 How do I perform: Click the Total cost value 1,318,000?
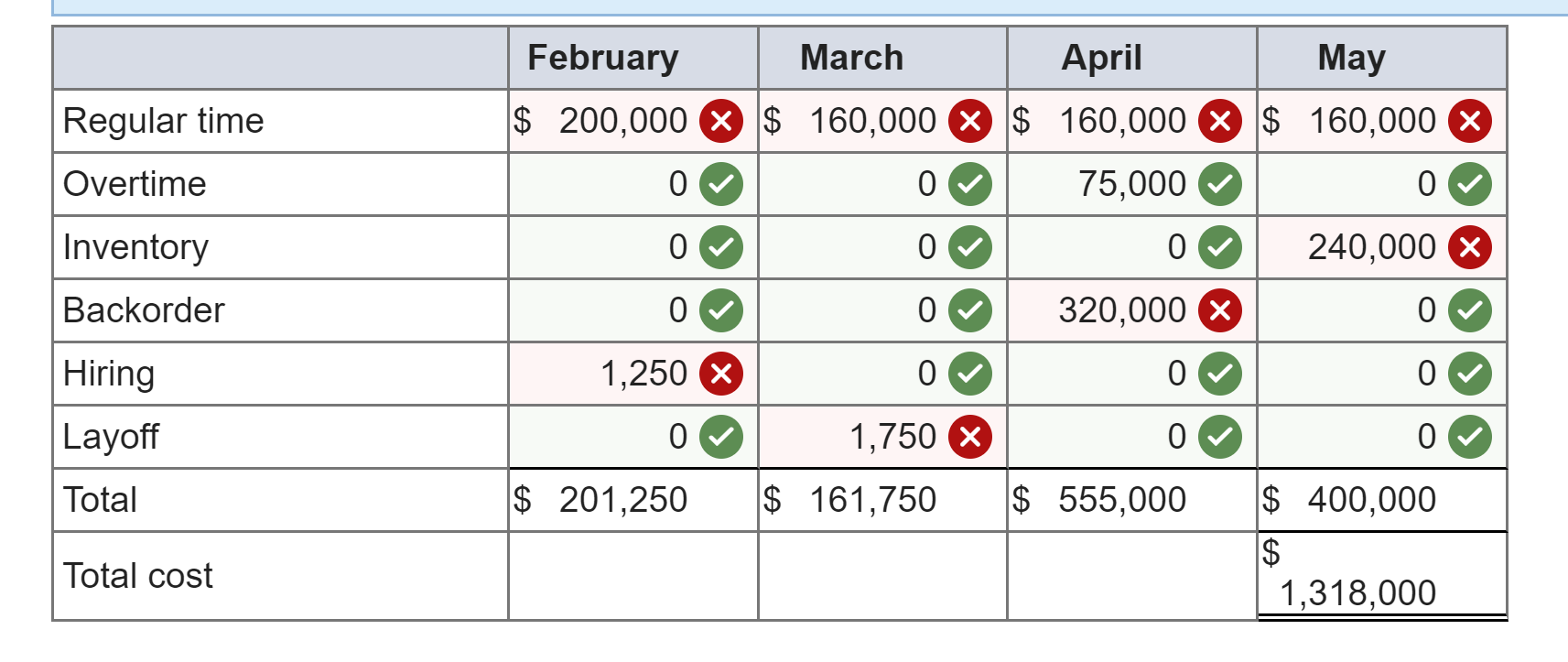click(1357, 593)
